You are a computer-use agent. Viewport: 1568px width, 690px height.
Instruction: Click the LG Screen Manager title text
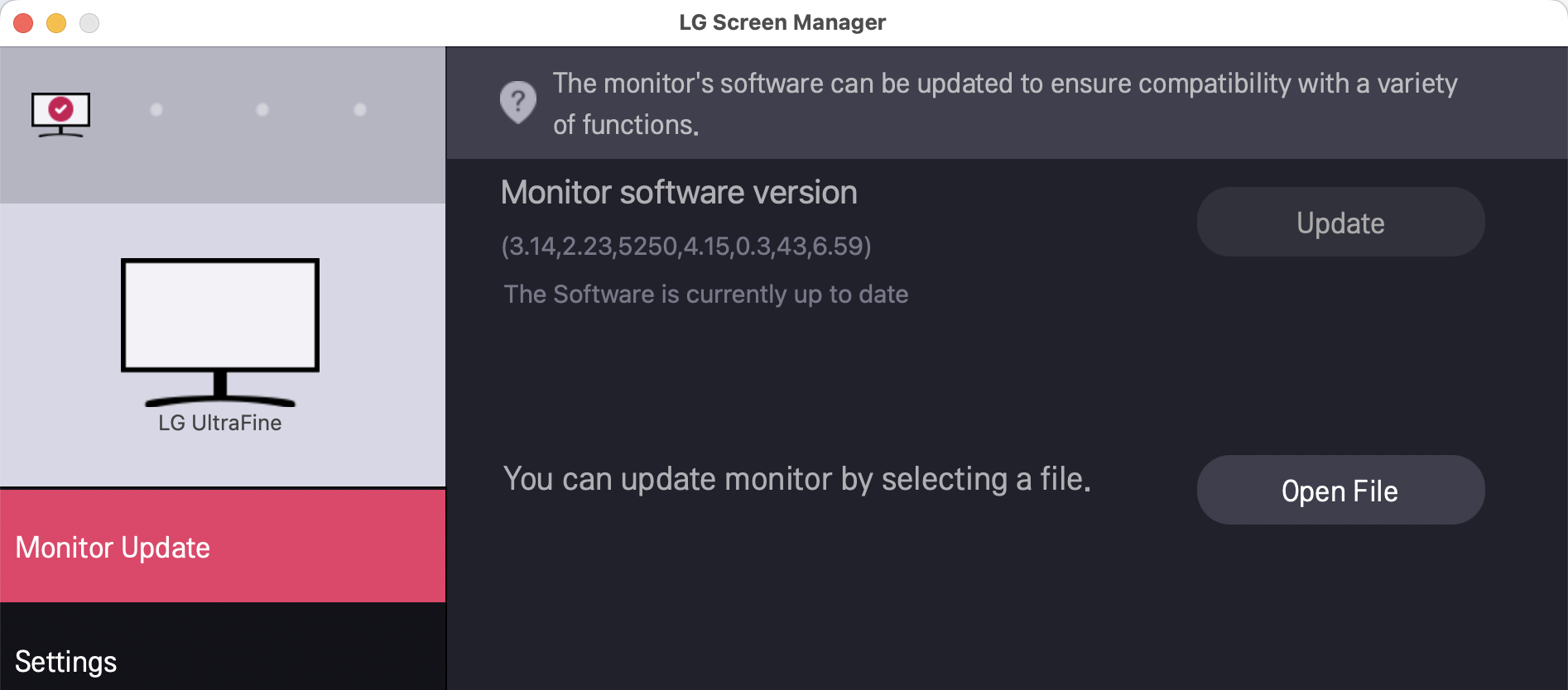pyautogui.click(x=782, y=22)
